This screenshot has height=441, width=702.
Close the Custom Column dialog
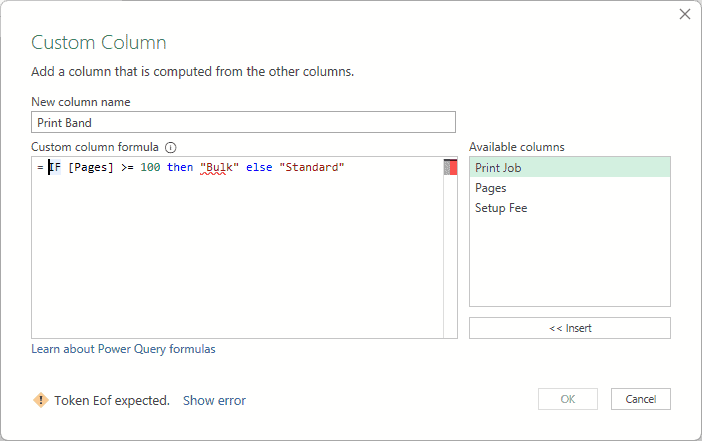click(685, 14)
